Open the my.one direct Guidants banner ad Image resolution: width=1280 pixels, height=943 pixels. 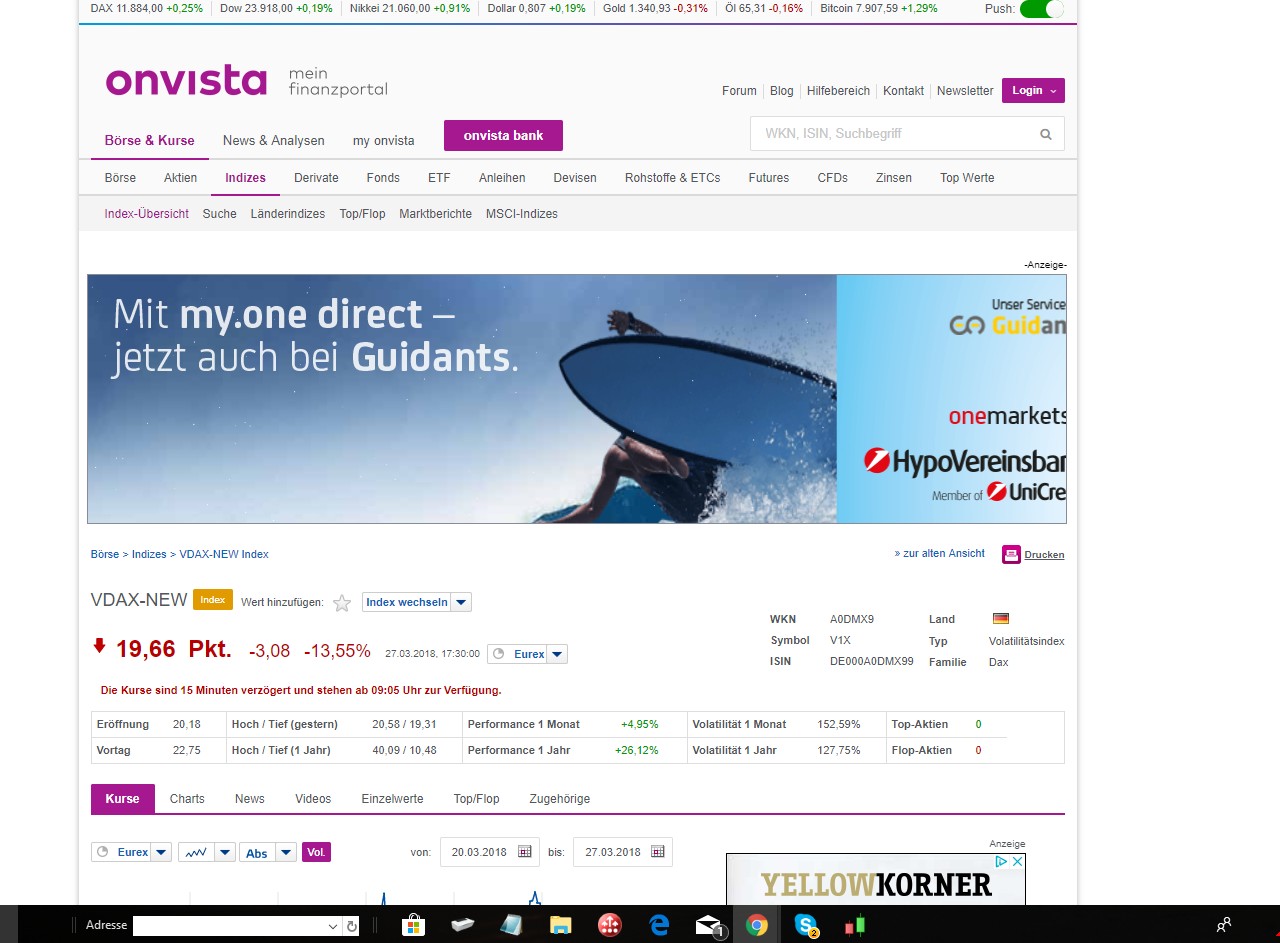click(x=577, y=399)
